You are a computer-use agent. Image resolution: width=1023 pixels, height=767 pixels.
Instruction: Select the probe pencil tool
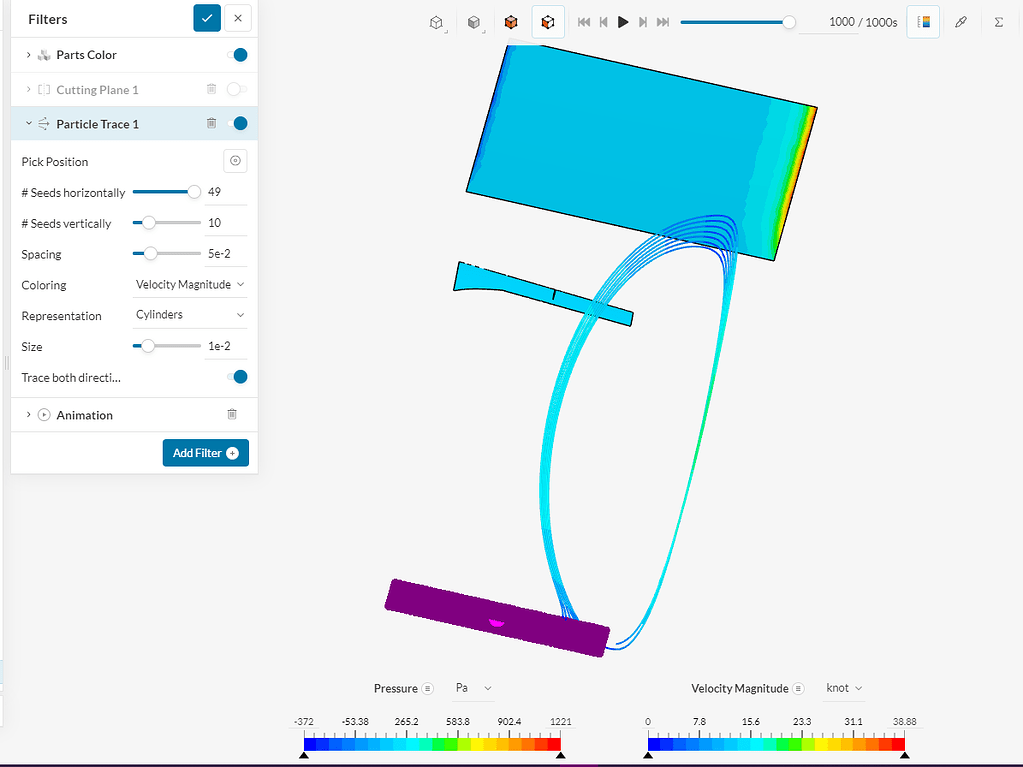click(x=961, y=21)
